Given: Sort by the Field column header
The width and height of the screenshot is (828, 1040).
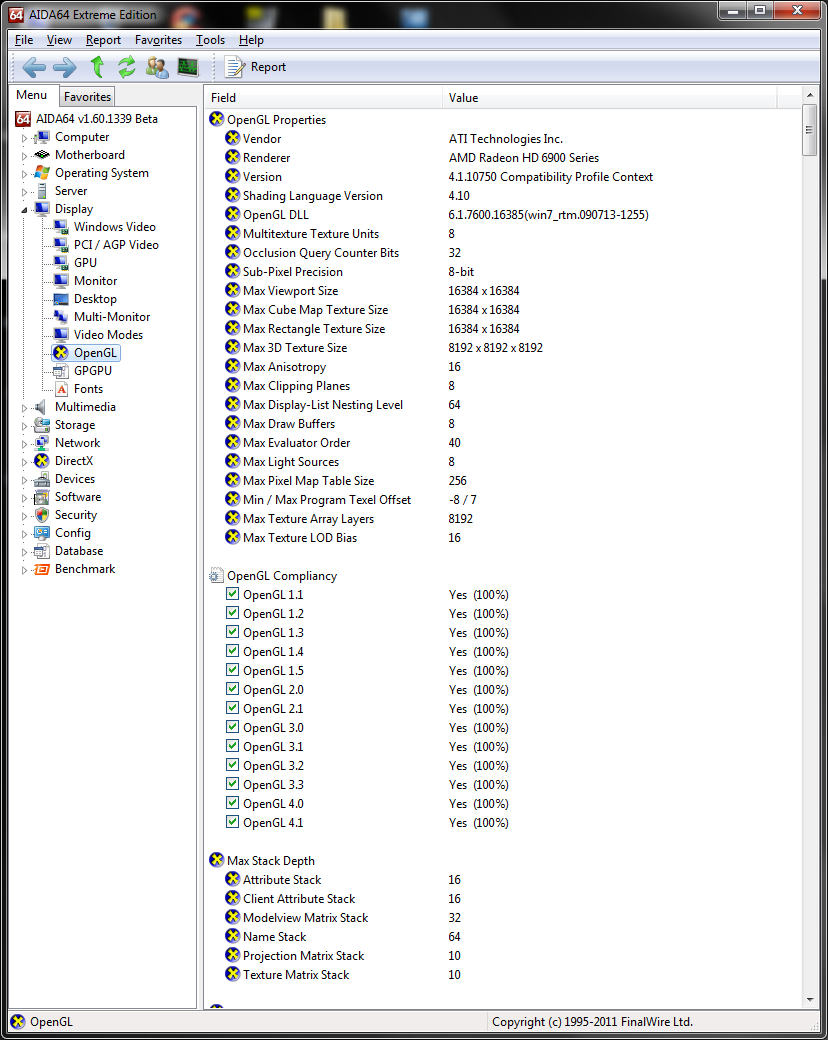Looking at the screenshot, I should [323, 98].
